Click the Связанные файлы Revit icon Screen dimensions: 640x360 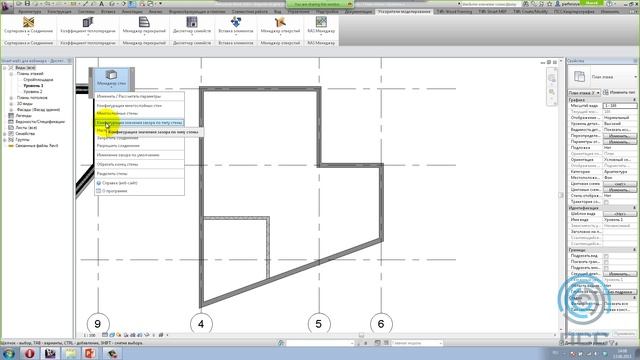point(11,146)
